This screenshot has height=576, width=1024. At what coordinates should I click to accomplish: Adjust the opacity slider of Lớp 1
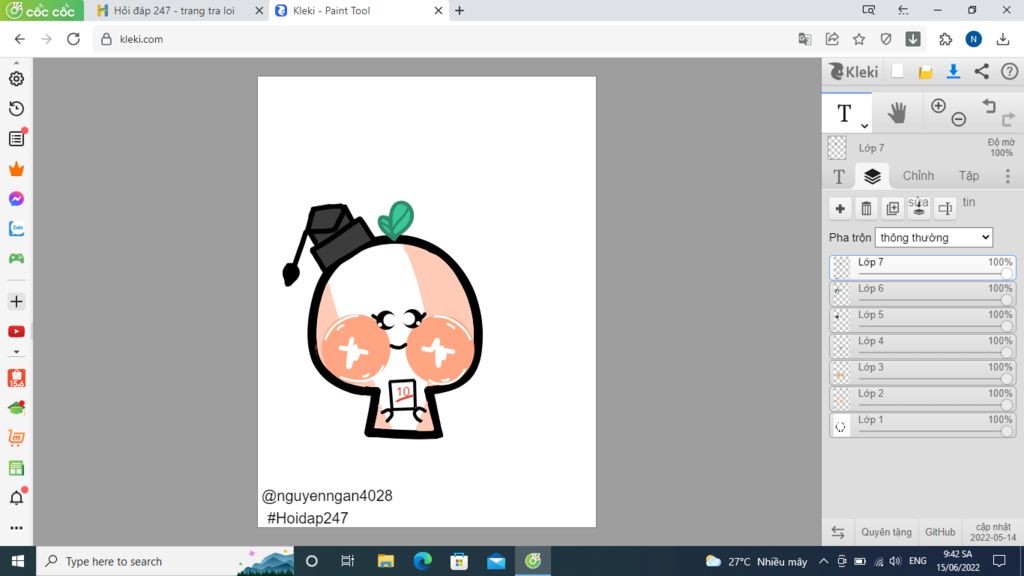[935, 431]
